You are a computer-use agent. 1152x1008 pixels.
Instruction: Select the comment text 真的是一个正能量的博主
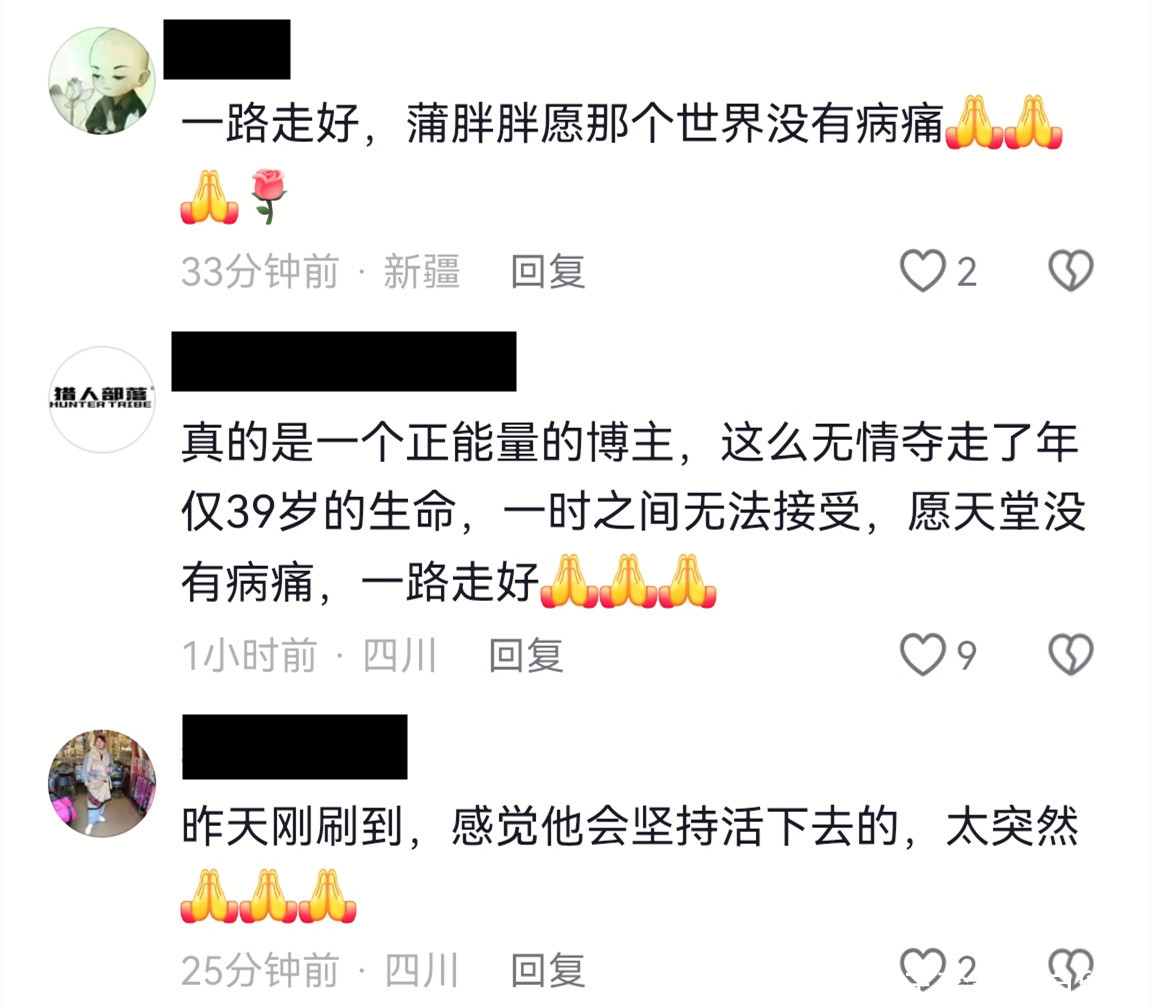(x=428, y=443)
